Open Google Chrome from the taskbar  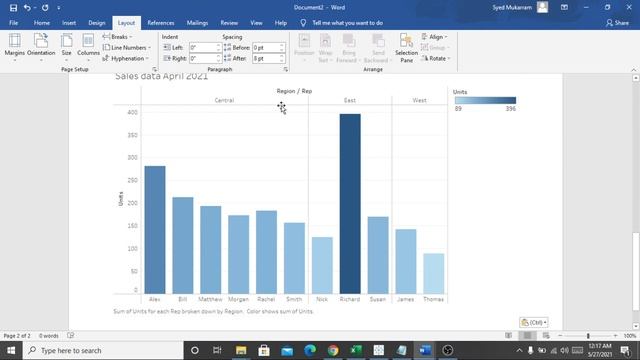tap(333, 350)
